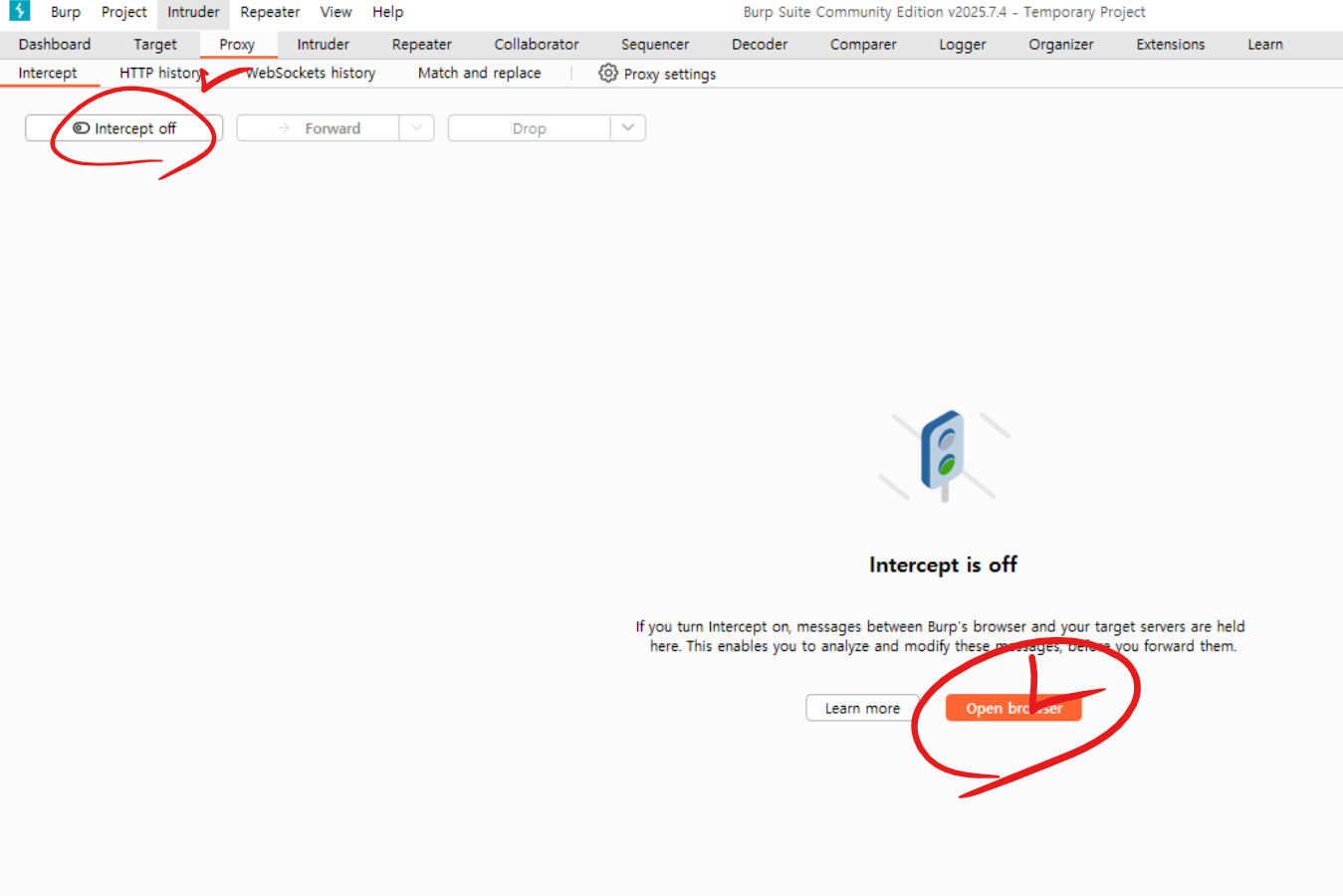The height and width of the screenshot is (896, 1343).
Task: Open the HTTP history sub-tab
Action: 161,73
